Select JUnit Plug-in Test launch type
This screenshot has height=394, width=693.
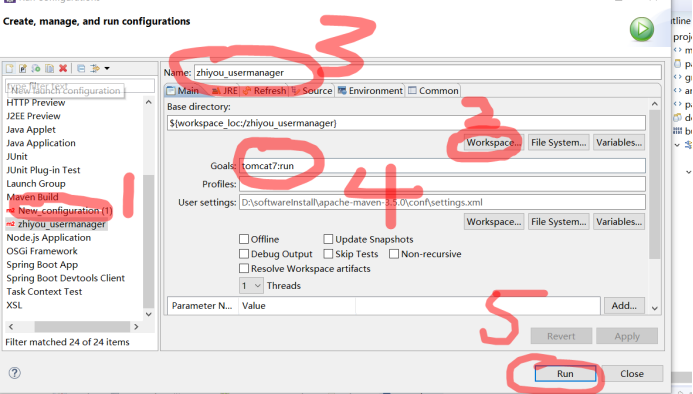pos(43,170)
